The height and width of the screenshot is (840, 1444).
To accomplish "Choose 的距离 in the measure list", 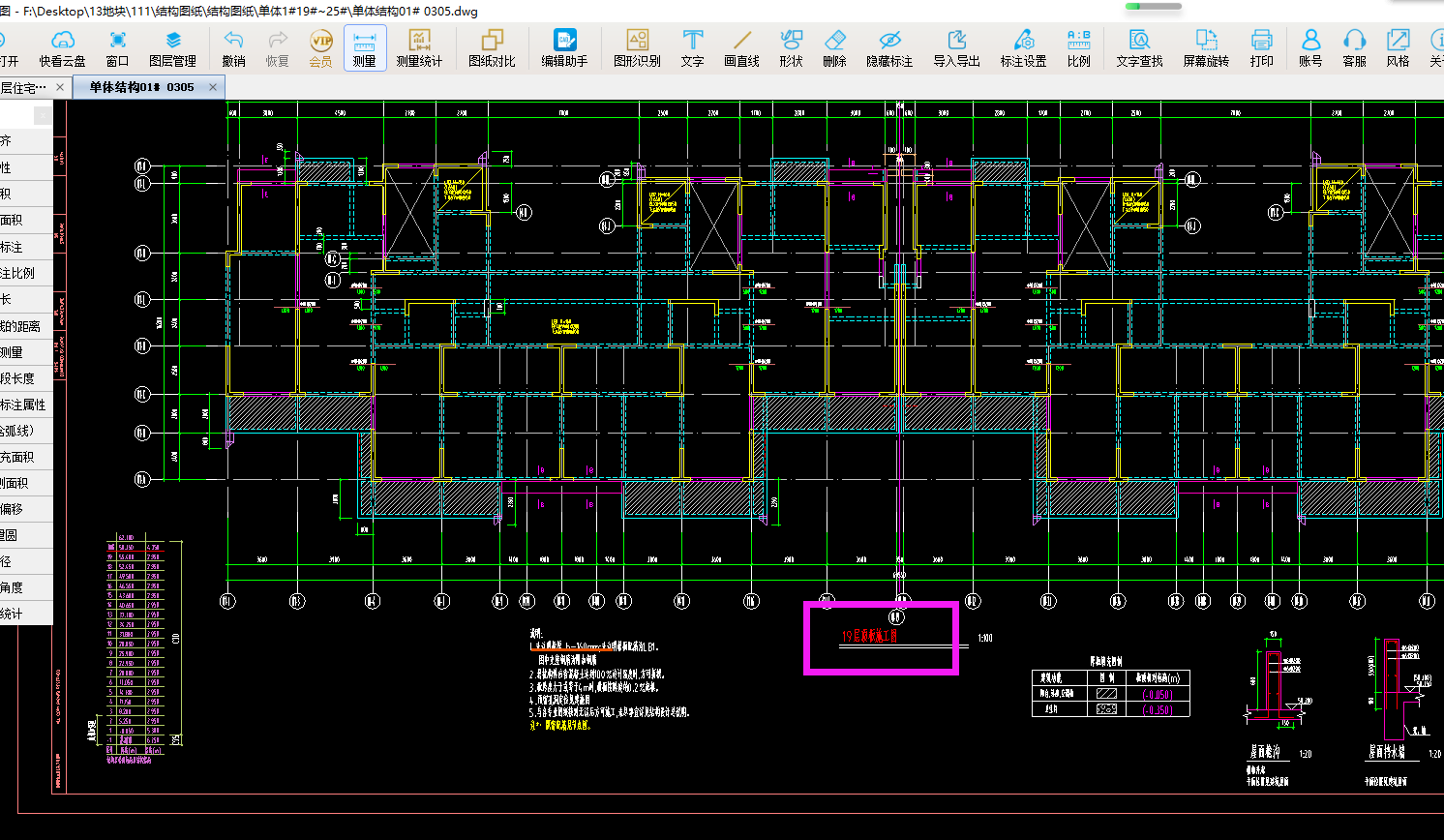I will tap(26, 326).
